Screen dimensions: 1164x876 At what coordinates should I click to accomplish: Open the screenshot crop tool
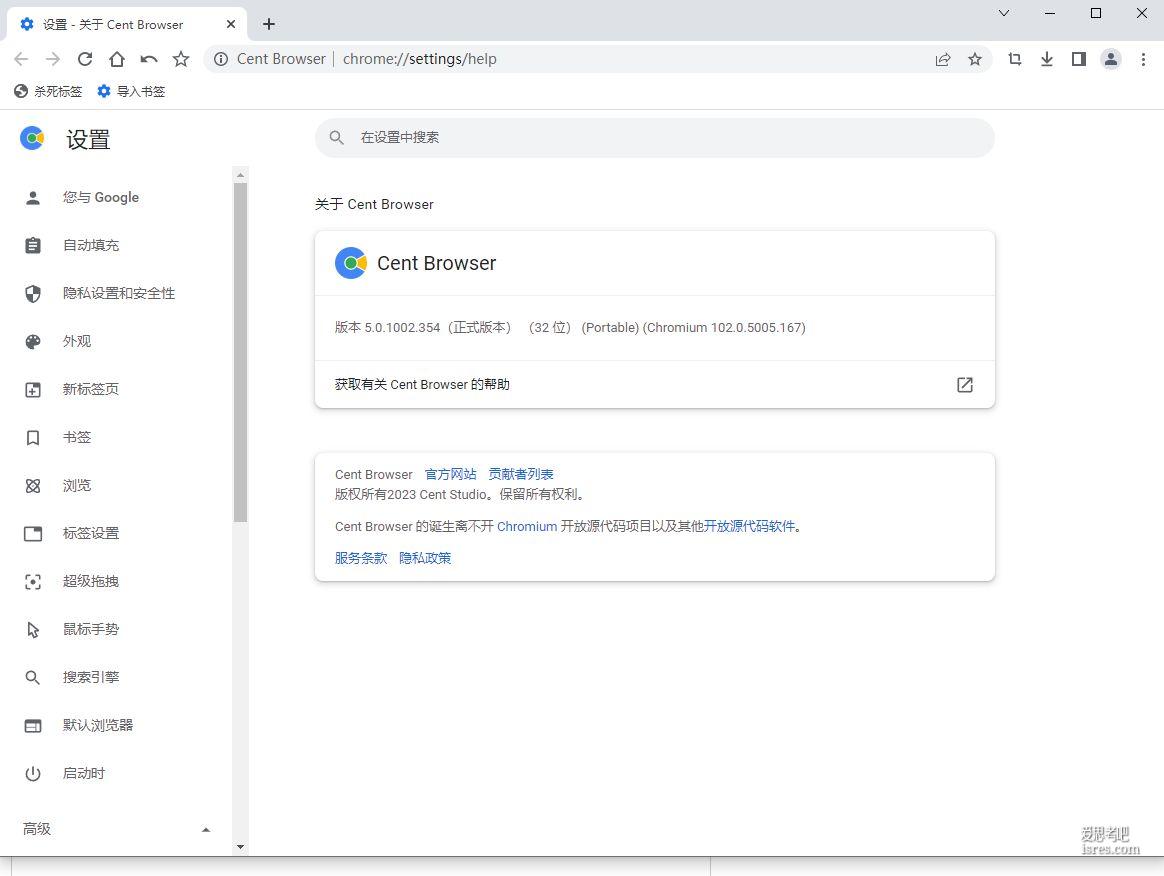click(1015, 59)
